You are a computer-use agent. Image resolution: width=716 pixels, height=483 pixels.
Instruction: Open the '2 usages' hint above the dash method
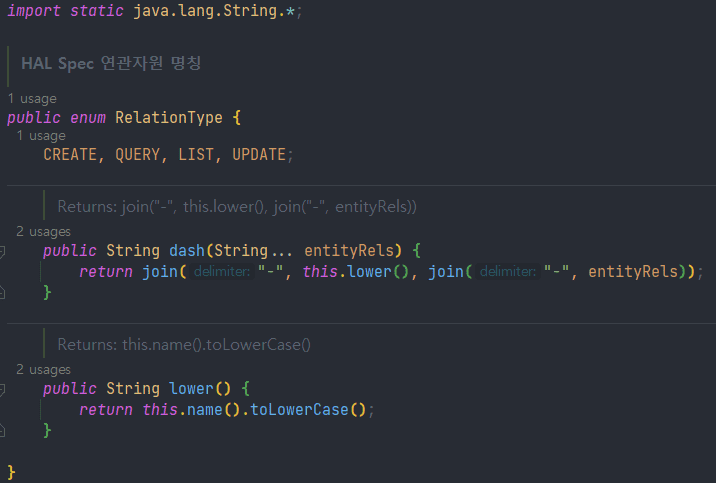43,231
